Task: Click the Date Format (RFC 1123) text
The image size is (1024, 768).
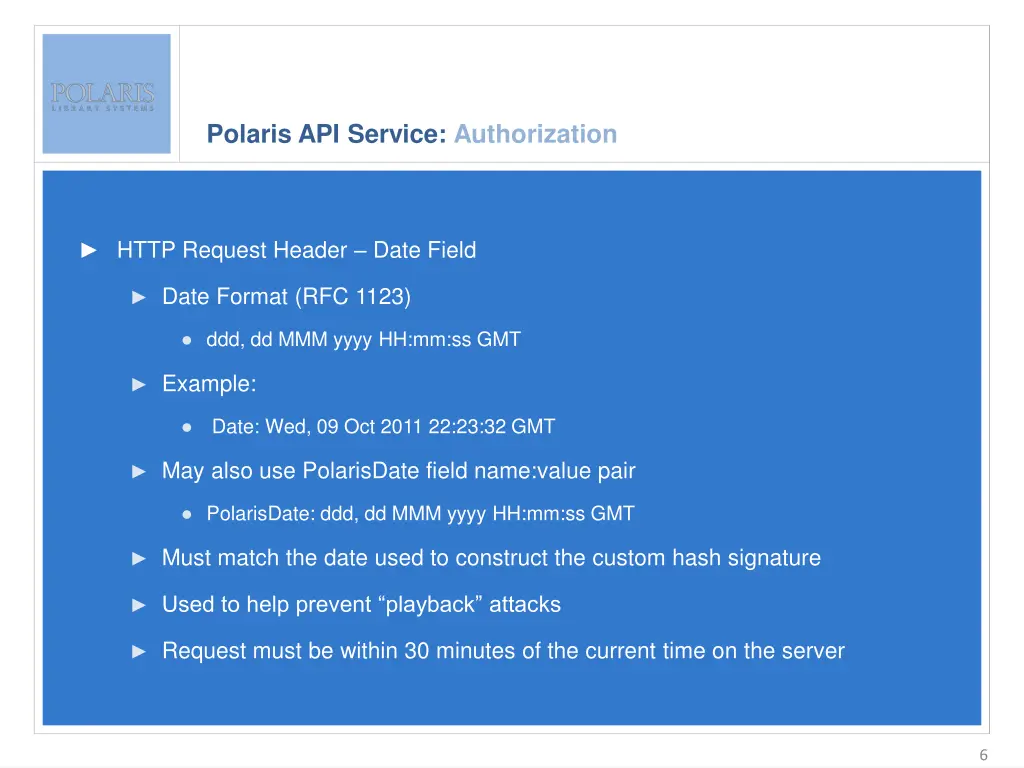Action: click(286, 297)
